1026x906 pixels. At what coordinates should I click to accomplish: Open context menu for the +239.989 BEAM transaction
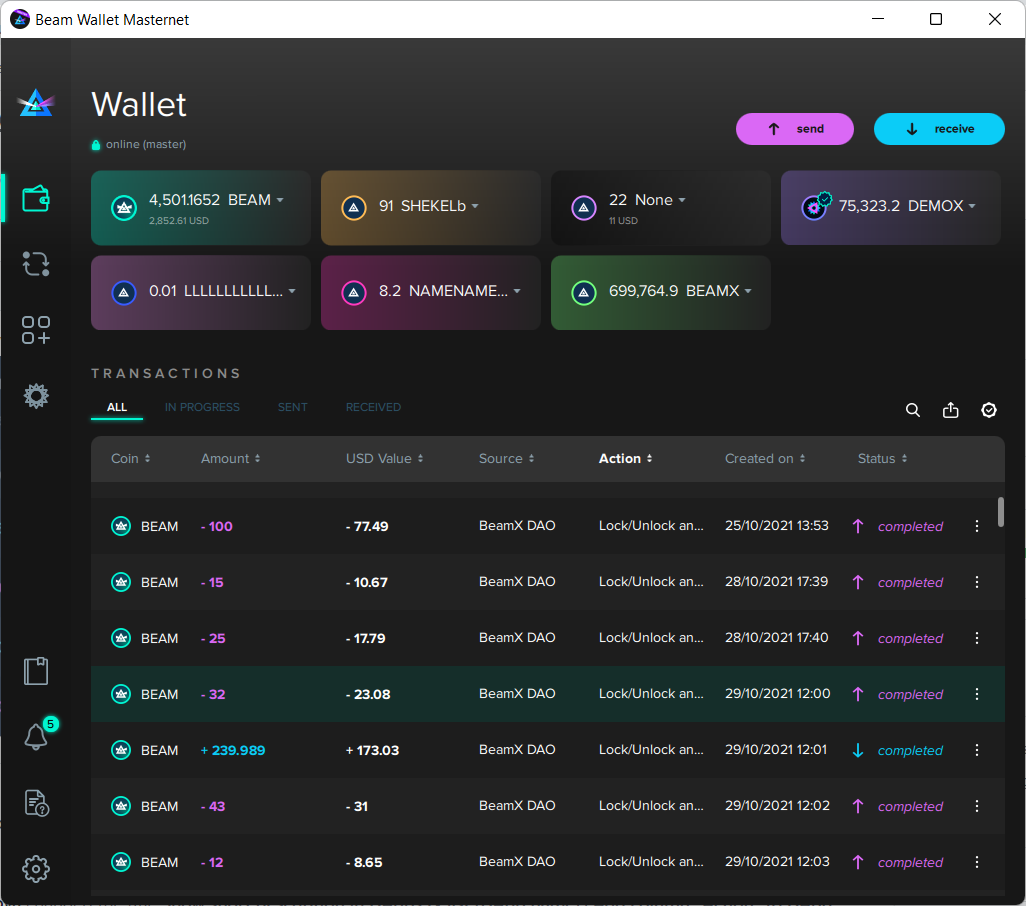[977, 750]
